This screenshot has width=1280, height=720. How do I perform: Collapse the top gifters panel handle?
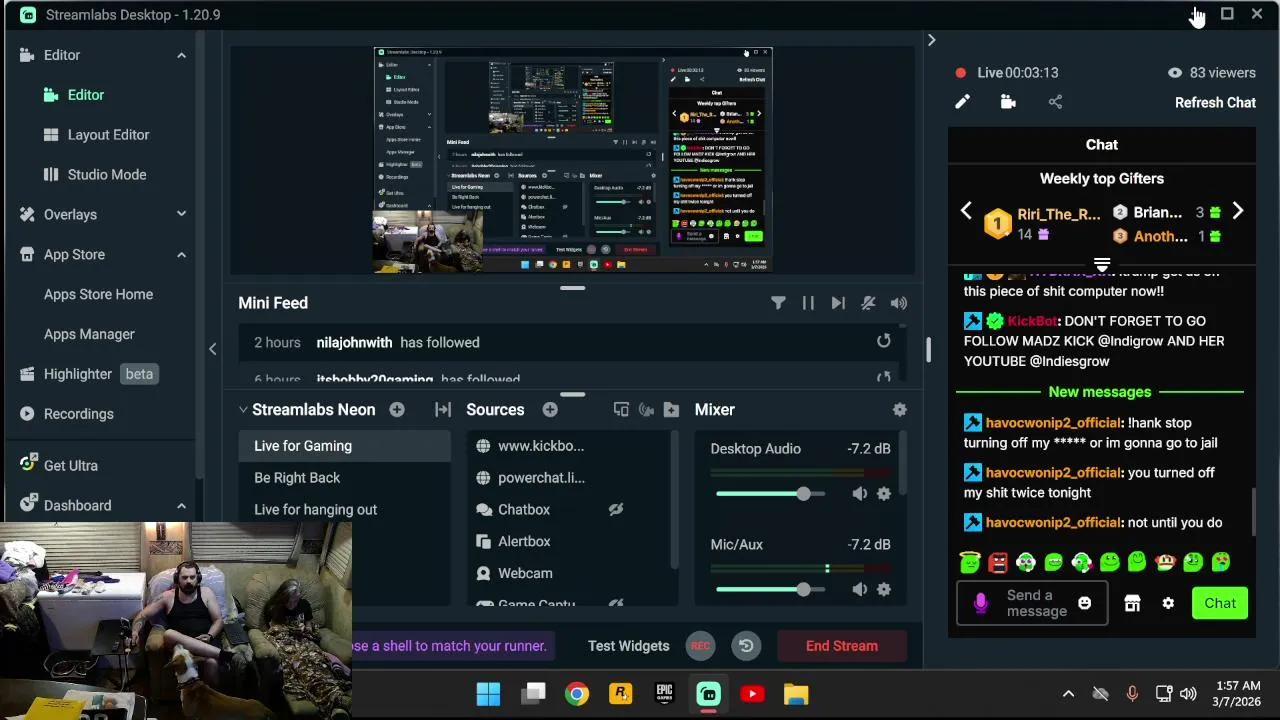[x=1102, y=265]
